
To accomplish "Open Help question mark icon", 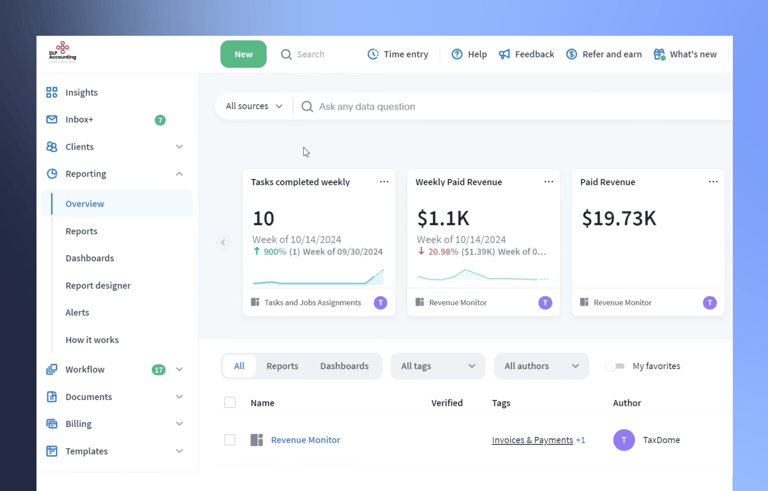I will tap(457, 54).
